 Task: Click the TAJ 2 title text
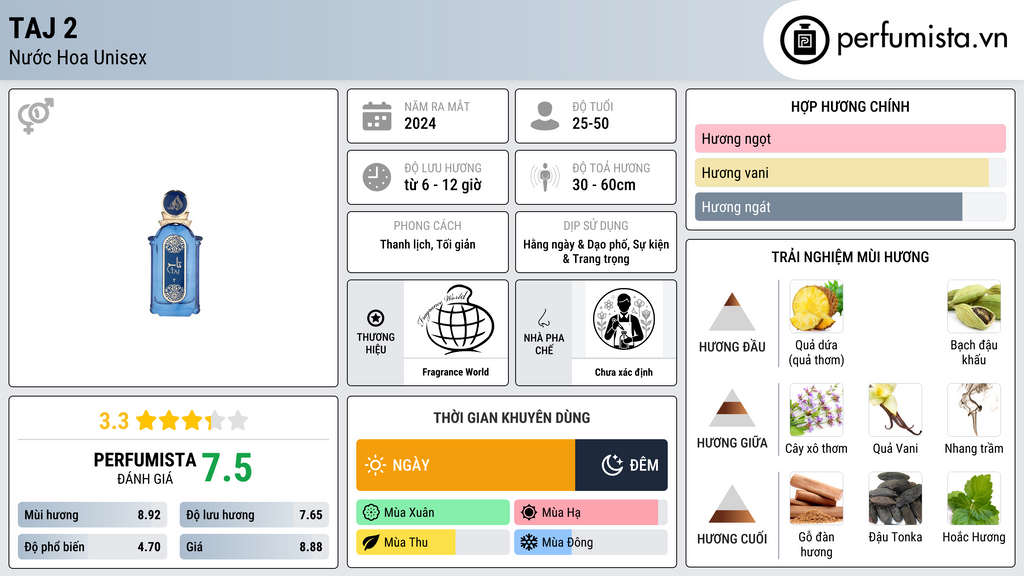(43, 28)
